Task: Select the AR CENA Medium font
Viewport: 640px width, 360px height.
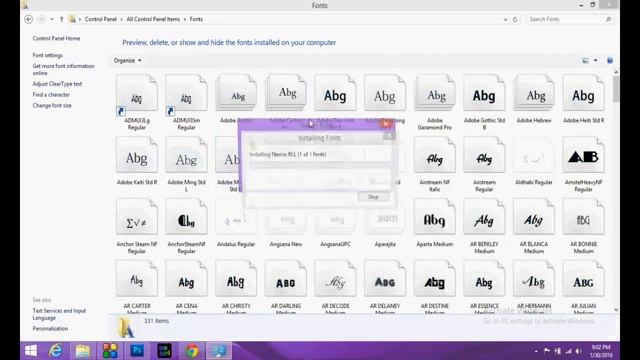Action: (187, 279)
